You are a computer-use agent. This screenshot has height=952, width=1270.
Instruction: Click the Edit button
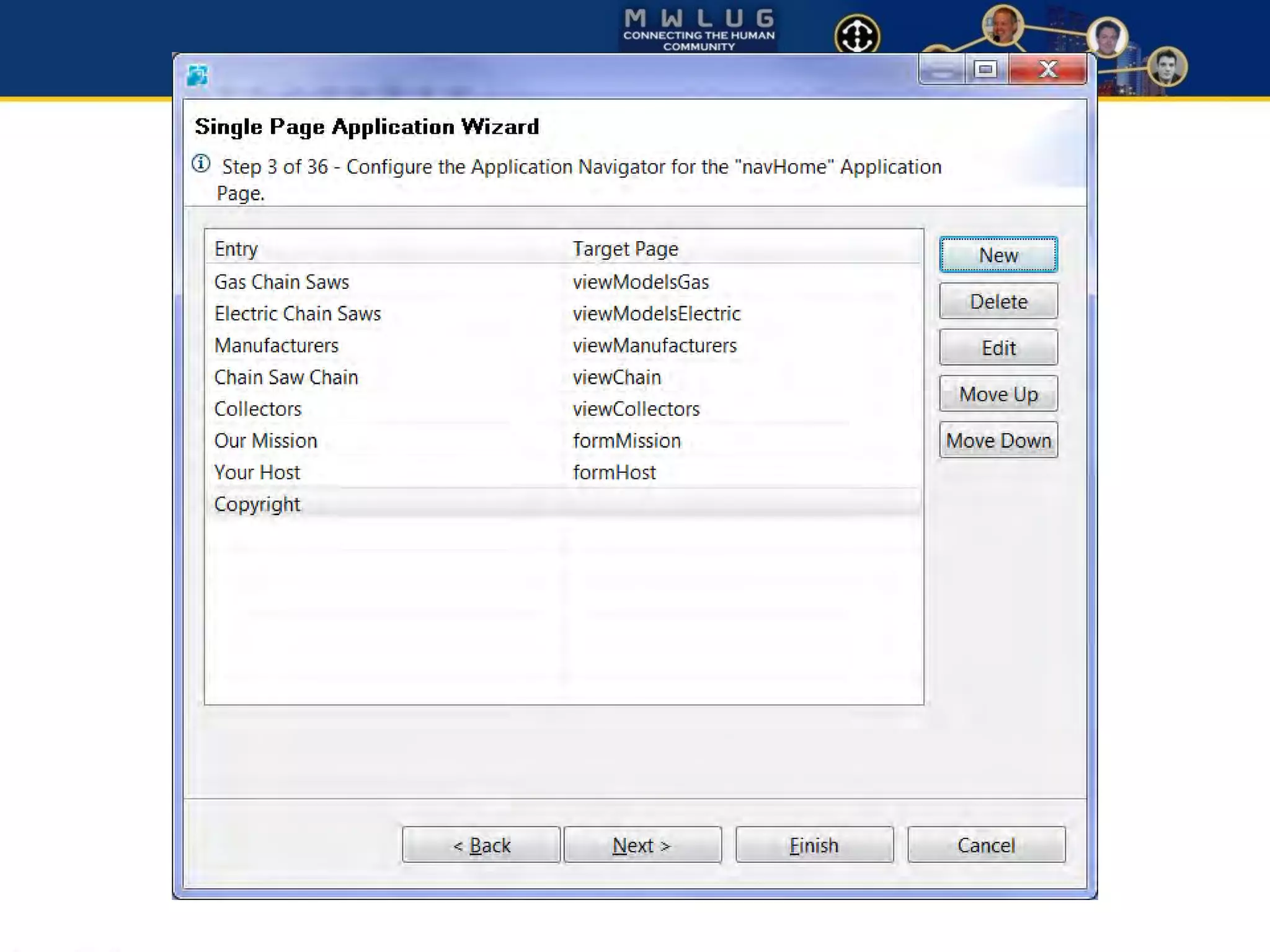coord(998,348)
